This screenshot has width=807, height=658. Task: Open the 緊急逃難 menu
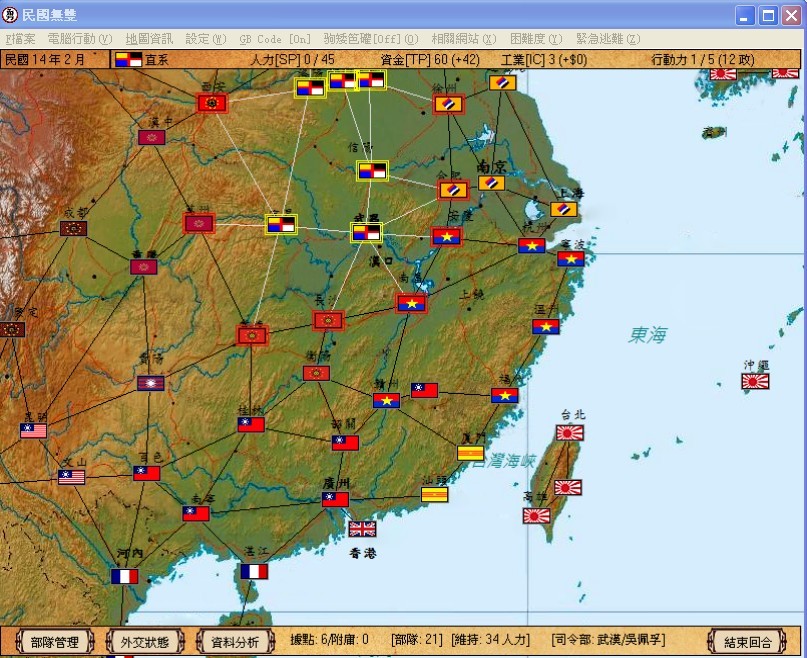point(608,39)
